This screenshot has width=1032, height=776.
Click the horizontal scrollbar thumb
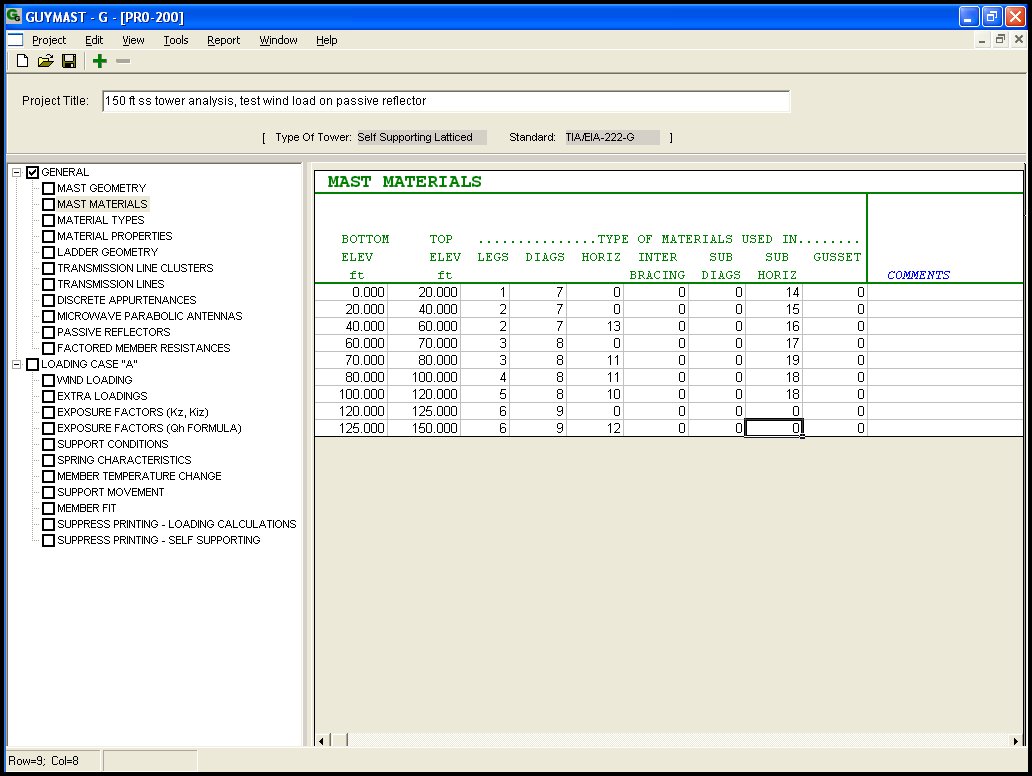coord(338,740)
